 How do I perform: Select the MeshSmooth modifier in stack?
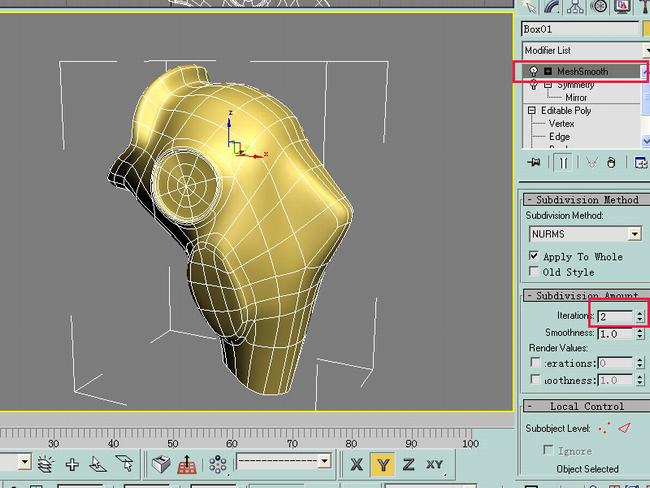(x=582, y=71)
